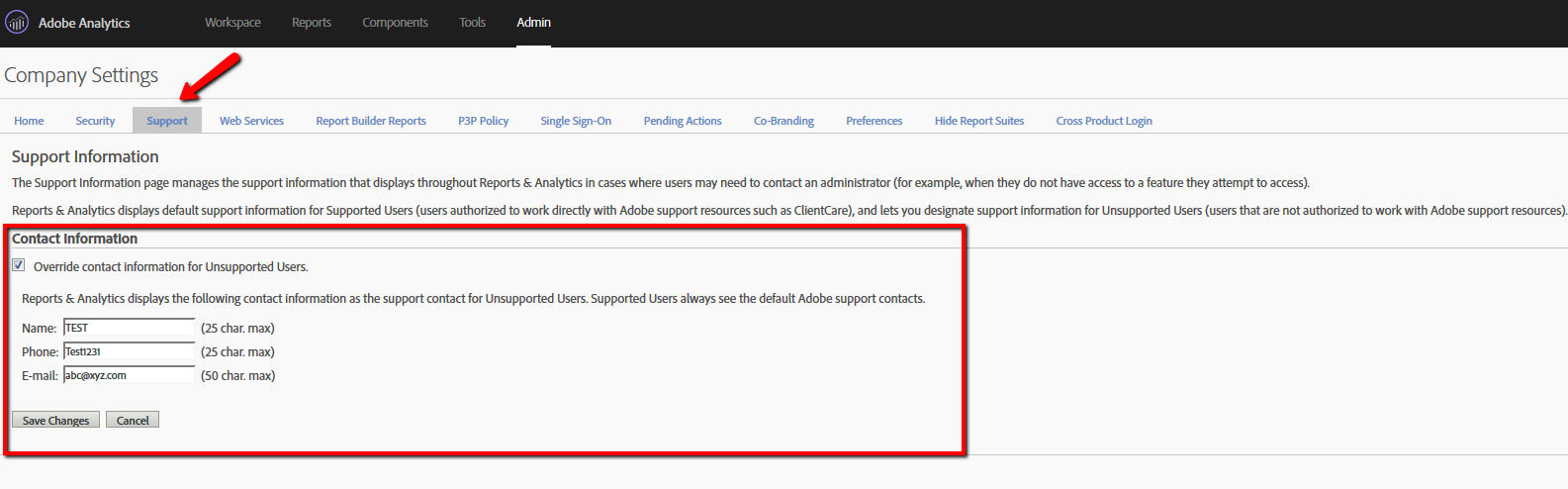1568x489 pixels.
Task: Click into the Name text field
Action: [130, 328]
